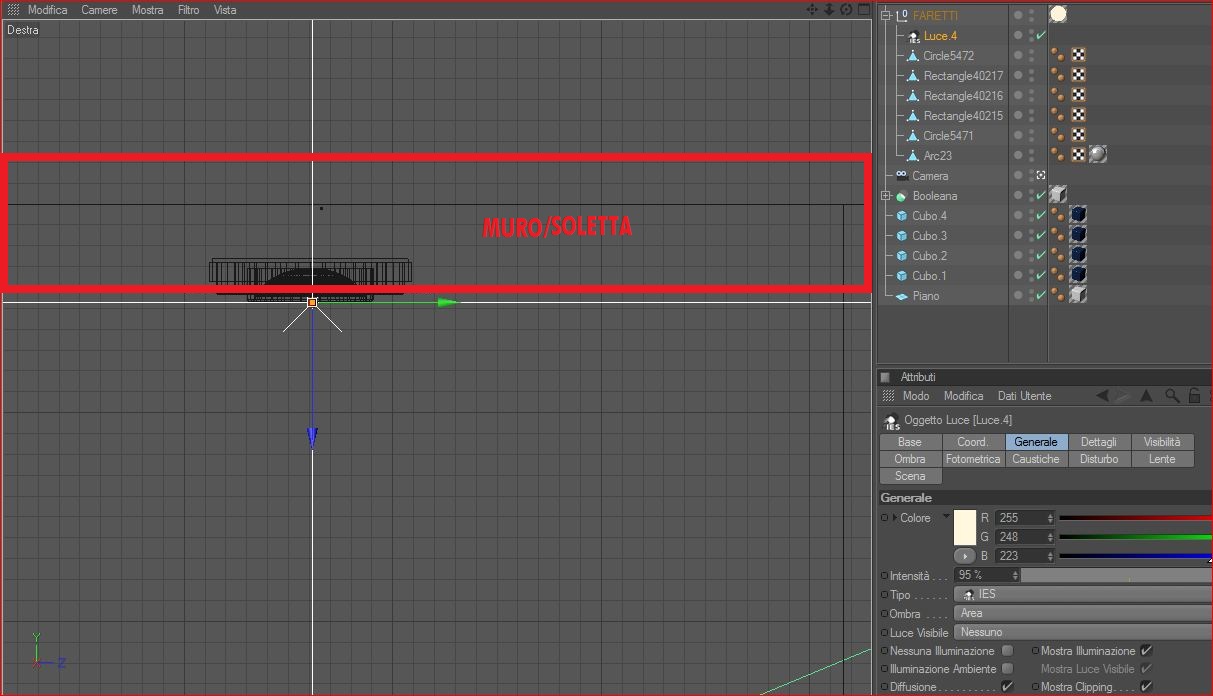
Task: Click the viewport rotate icon
Action: click(x=846, y=10)
